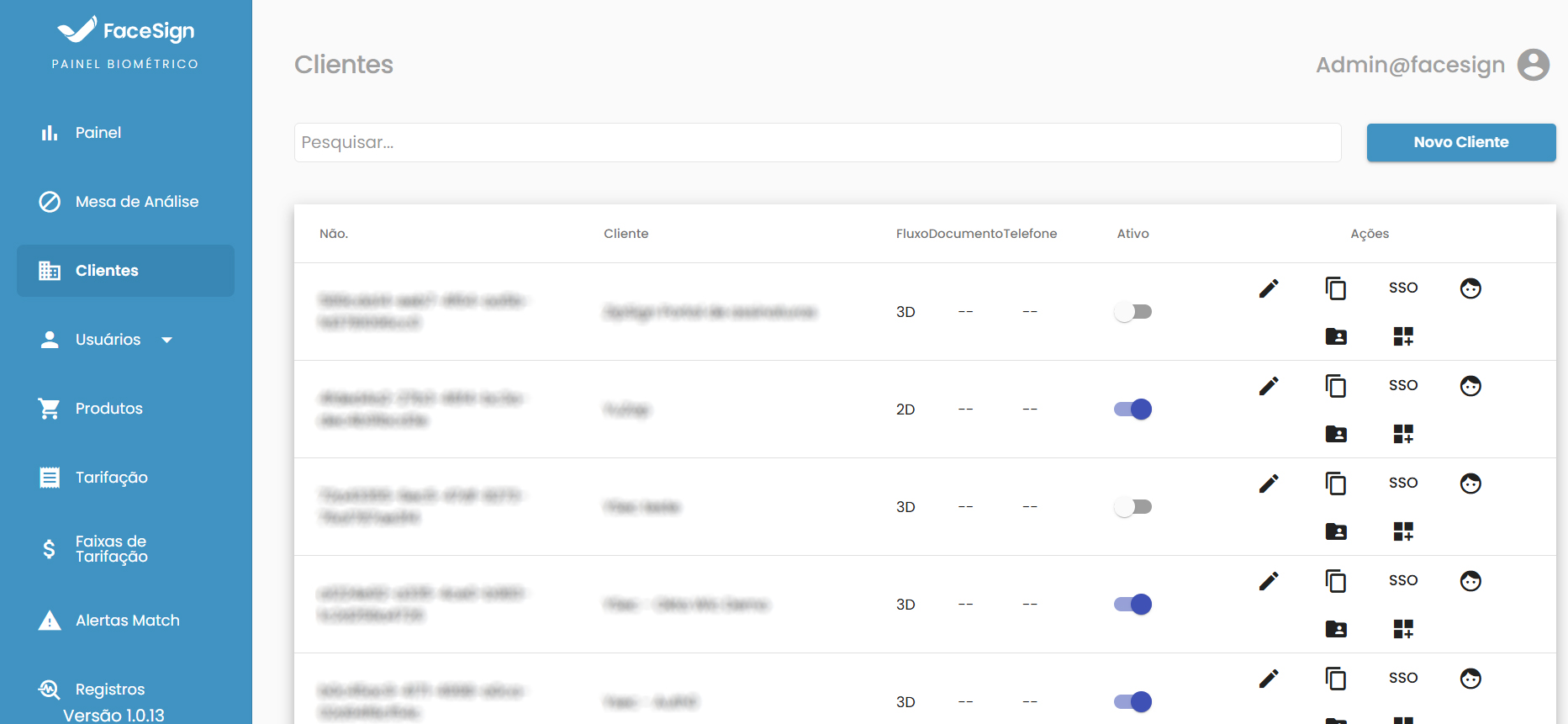This screenshot has height=724, width=1568.
Task: Expand the Usuários submenu arrow
Action: [166, 340]
